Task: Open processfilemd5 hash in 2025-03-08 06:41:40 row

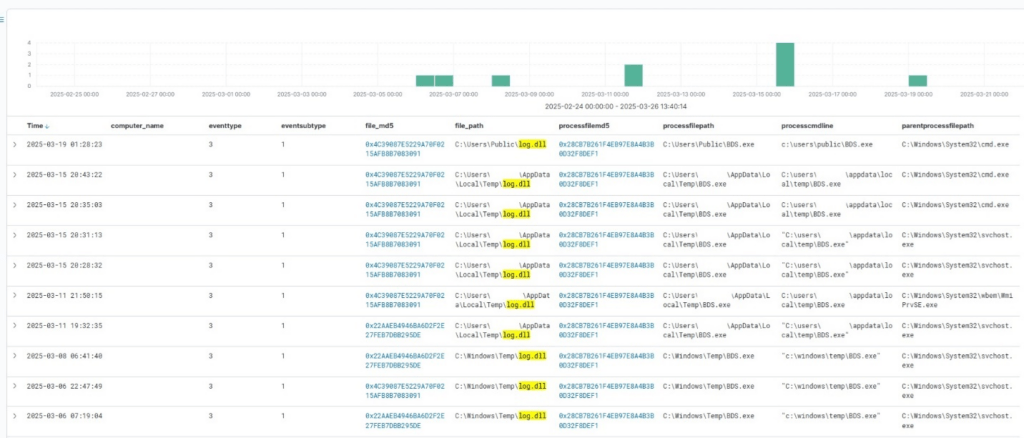Action: pos(606,361)
